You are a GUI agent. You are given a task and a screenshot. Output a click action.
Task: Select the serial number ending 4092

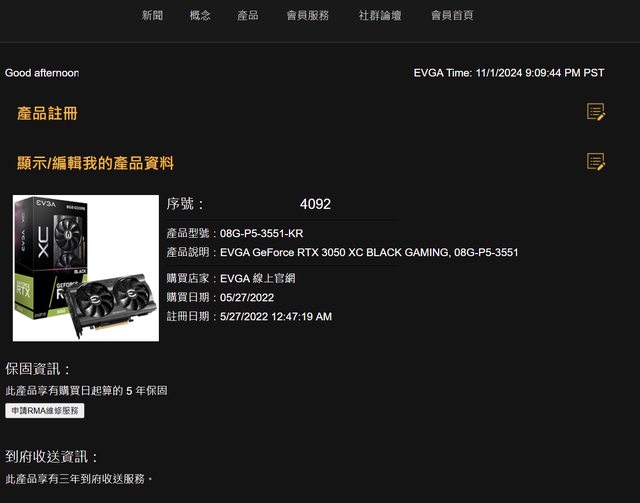point(315,204)
